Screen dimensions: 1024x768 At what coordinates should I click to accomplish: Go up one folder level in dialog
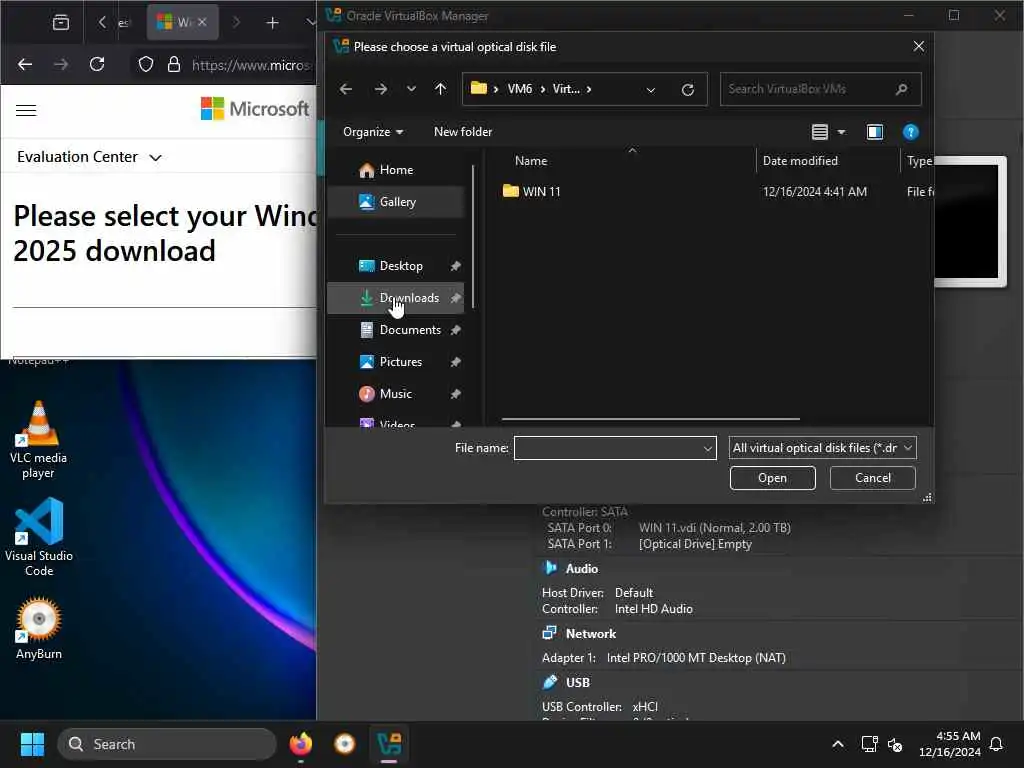(441, 89)
